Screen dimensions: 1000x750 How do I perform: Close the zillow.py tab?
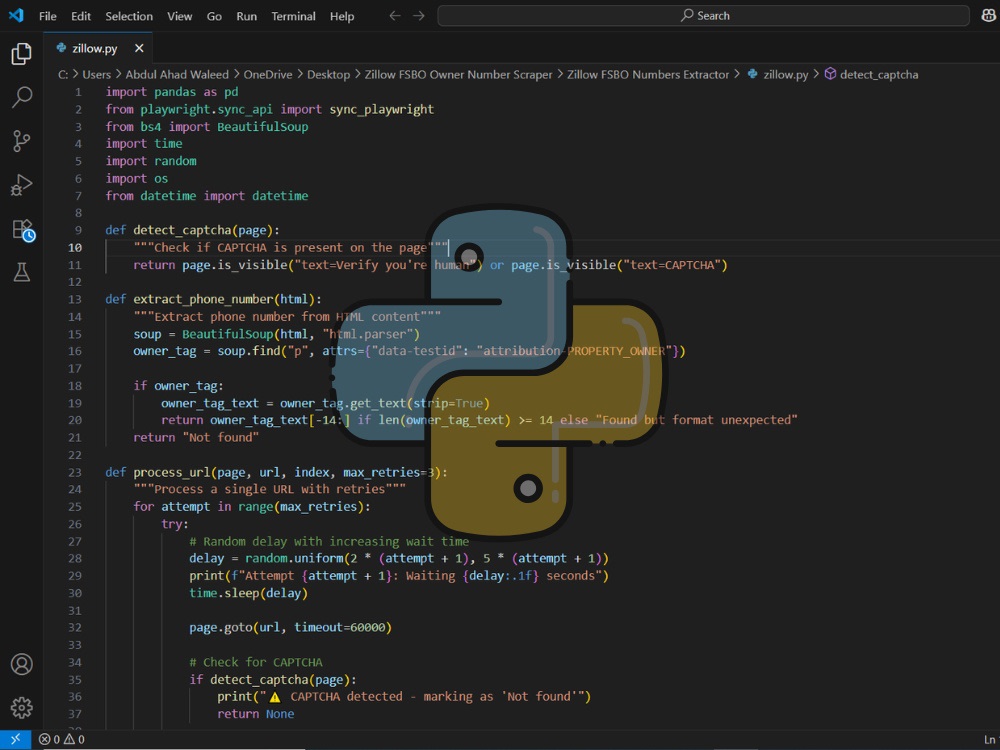tap(139, 48)
